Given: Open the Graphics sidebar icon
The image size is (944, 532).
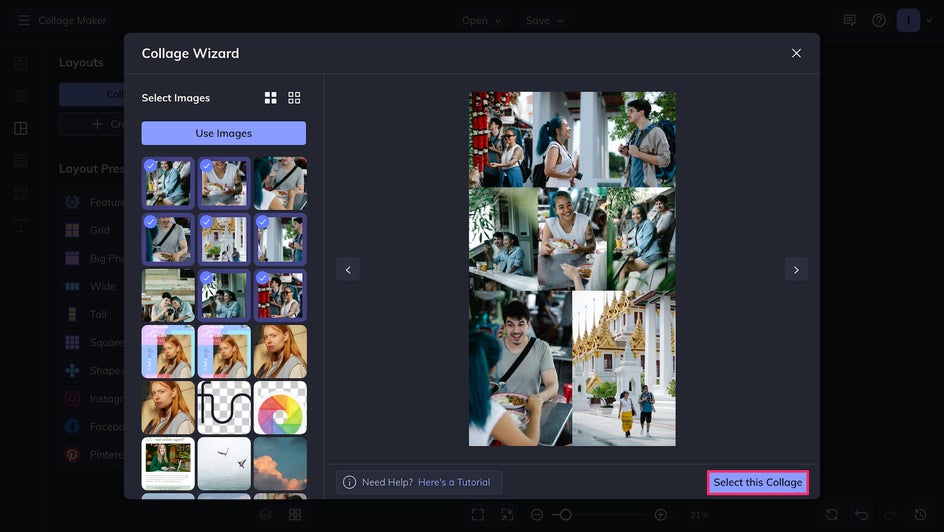Looking at the screenshot, I should pyautogui.click(x=20, y=193).
